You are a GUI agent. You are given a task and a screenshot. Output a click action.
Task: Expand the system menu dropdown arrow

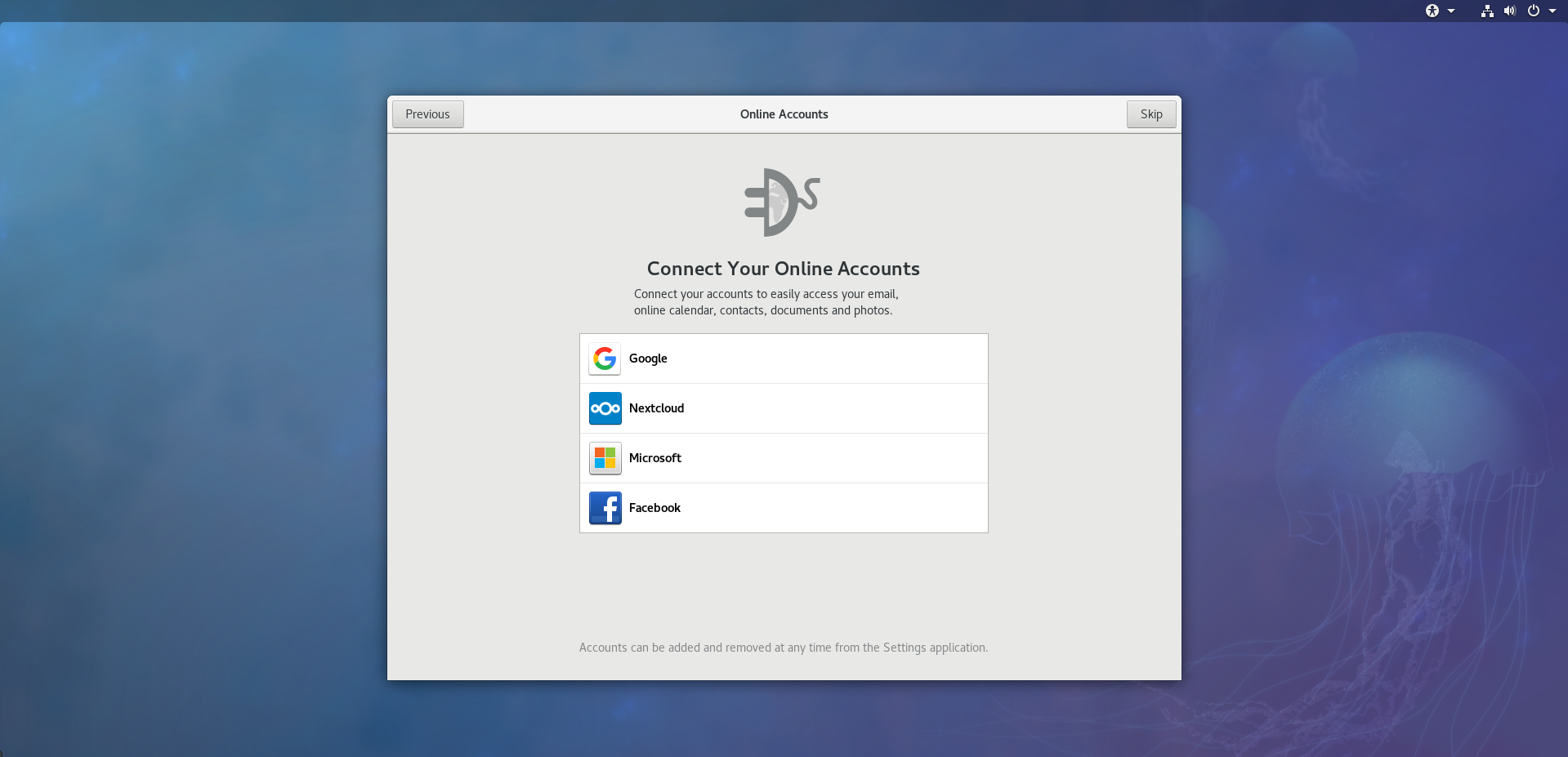pyautogui.click(x=1552, y=11)
